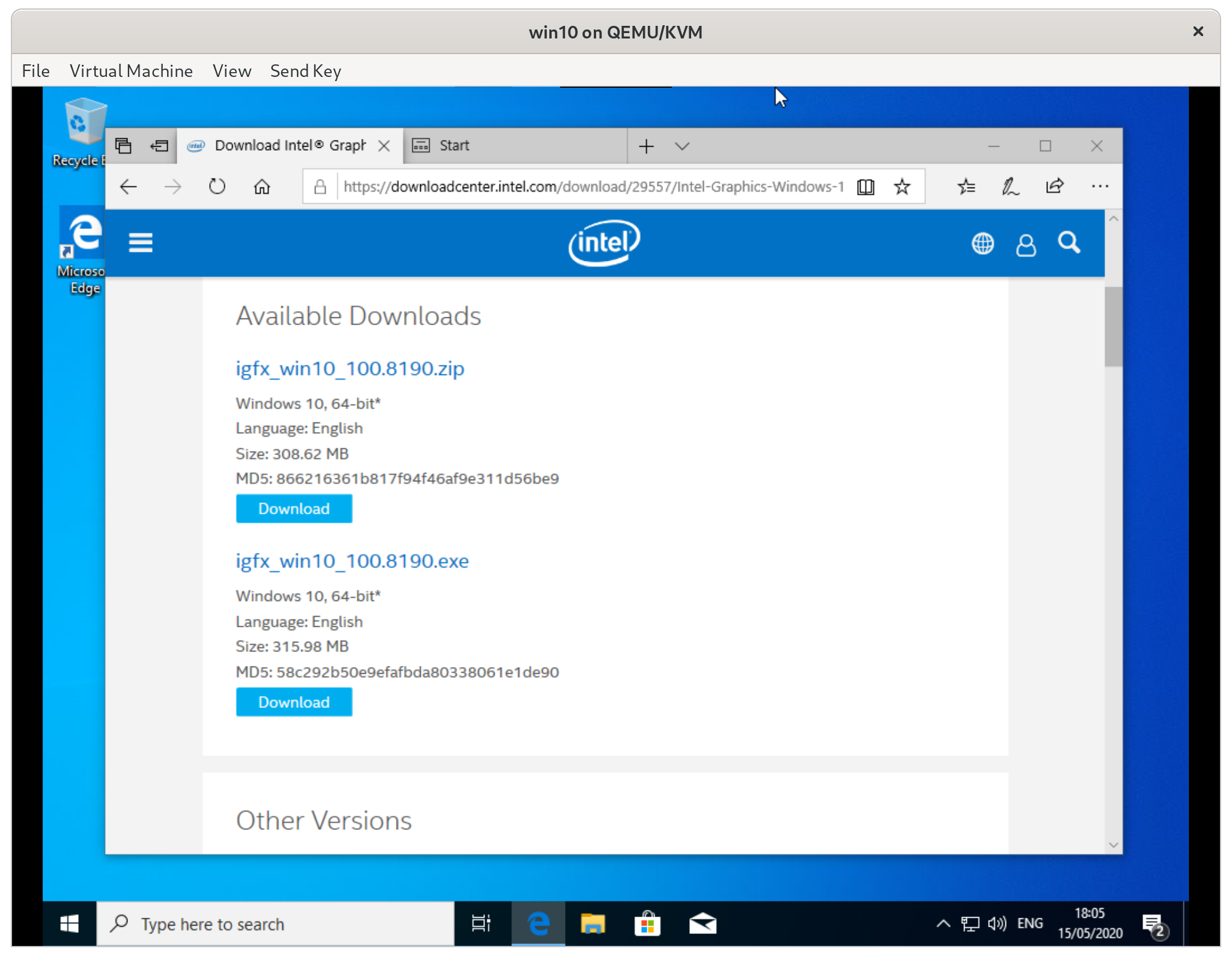Download the igfx_win10_100.8190.zip file

[x=294, y=508]
